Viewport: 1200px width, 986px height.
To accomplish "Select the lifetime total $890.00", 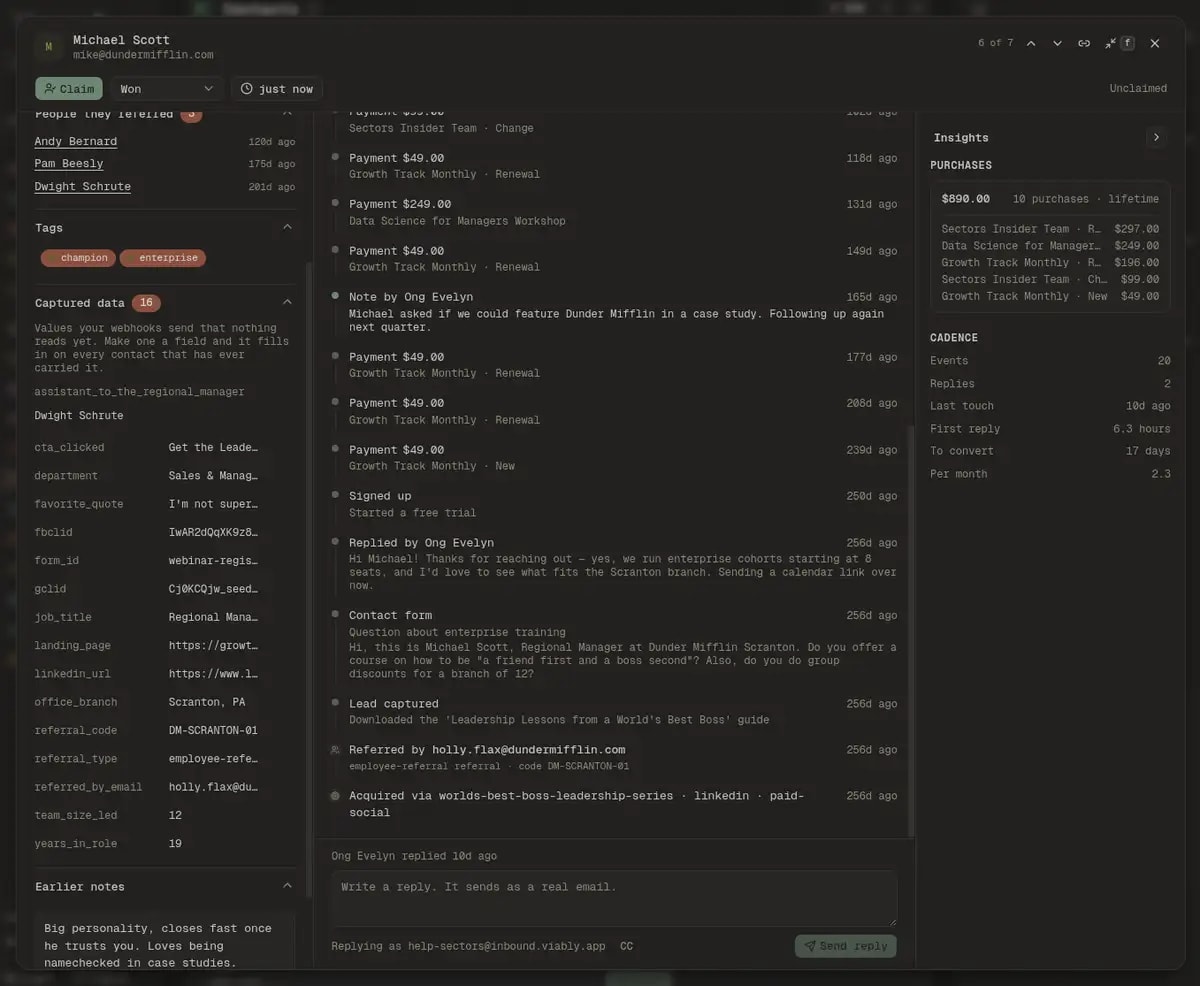I will [966, 199].
